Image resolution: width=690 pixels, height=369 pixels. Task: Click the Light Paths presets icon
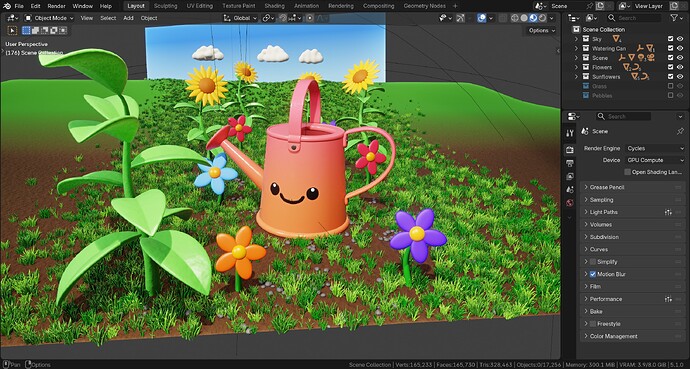pos(668,212)
